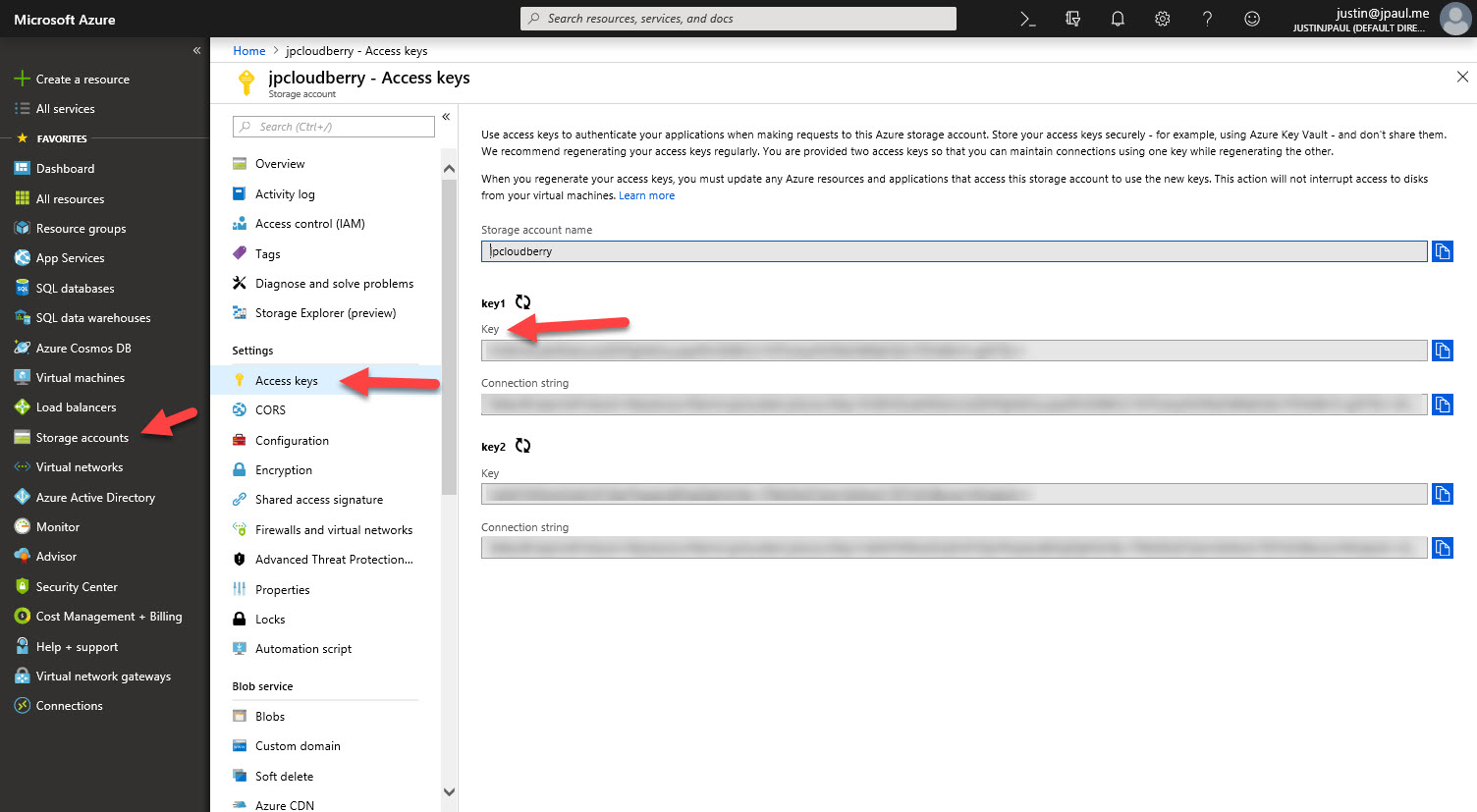Screen dimensions: 1477x812
Task: Open Access control (IAM)
Action: pyautogui.click(x=309, y=224)
